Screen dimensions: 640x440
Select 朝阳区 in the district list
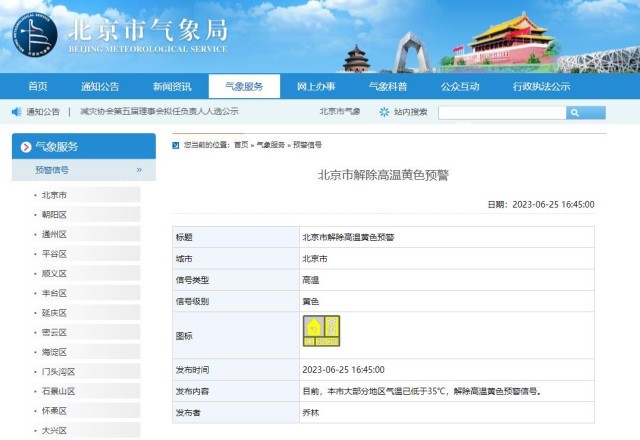click(54, 215)
